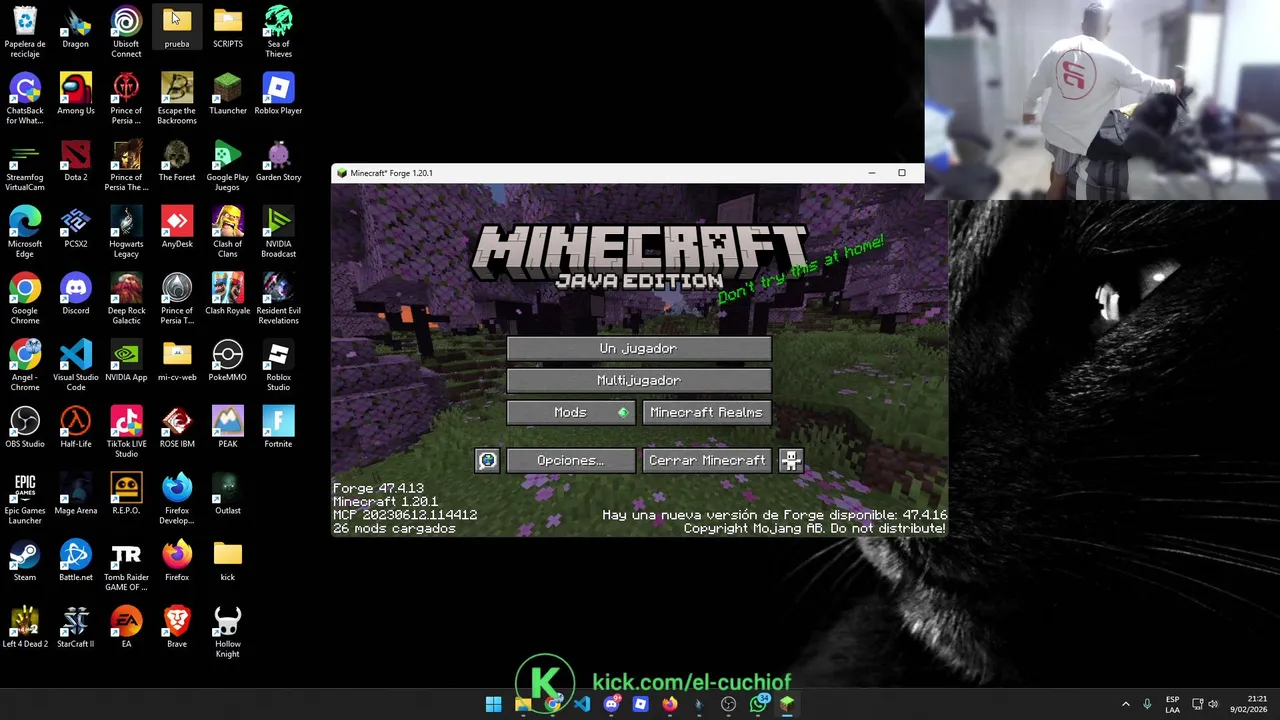Open Minecraft accessibility settings button

[791, 460]
